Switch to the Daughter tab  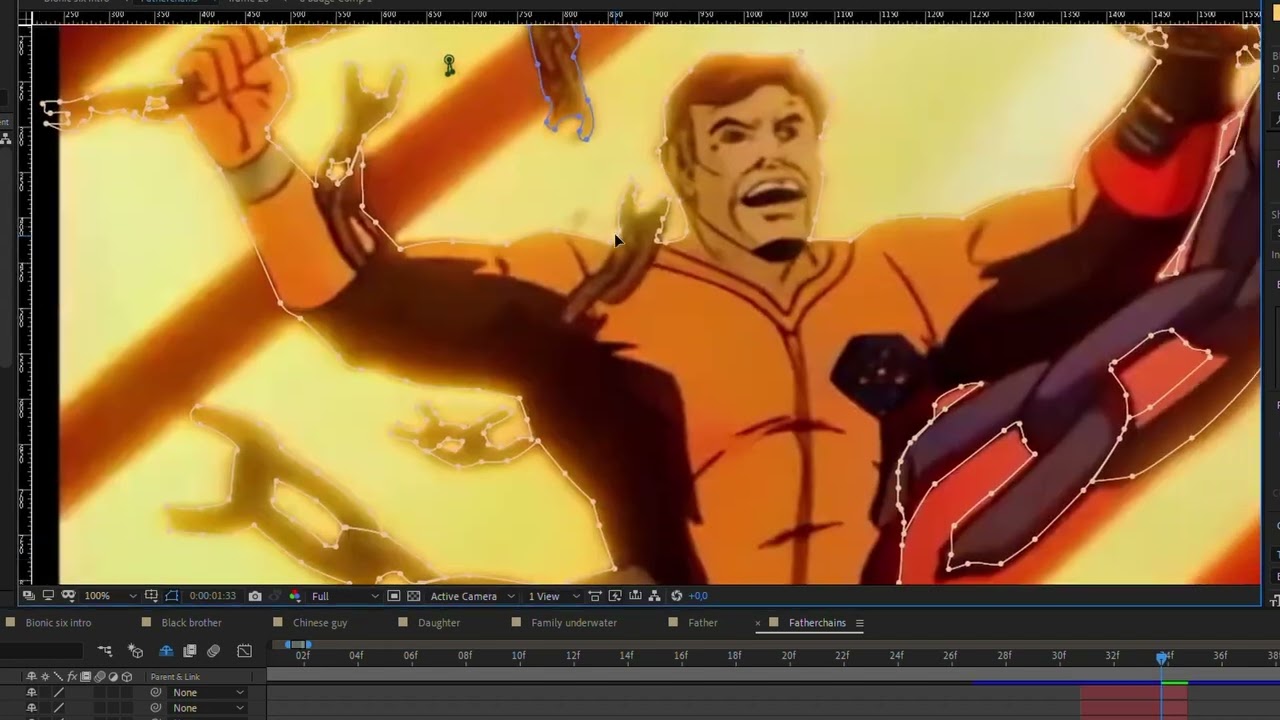tap(439, 623)
